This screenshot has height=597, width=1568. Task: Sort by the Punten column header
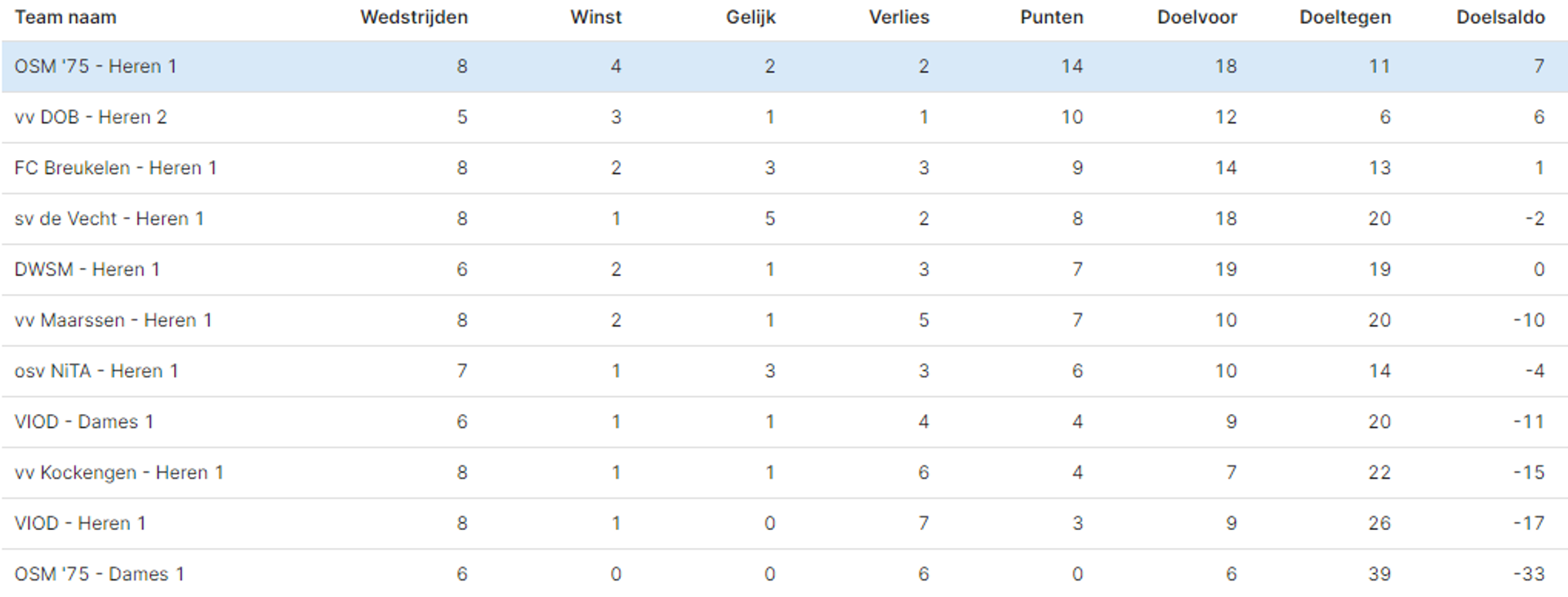coord(1052,17)
